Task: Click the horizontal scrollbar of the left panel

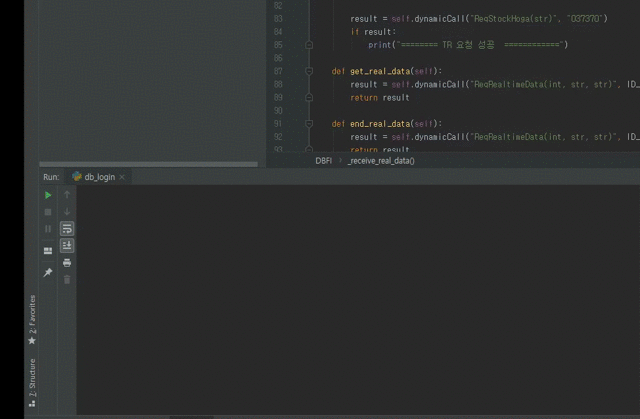Action: click(x=148, y=164)
